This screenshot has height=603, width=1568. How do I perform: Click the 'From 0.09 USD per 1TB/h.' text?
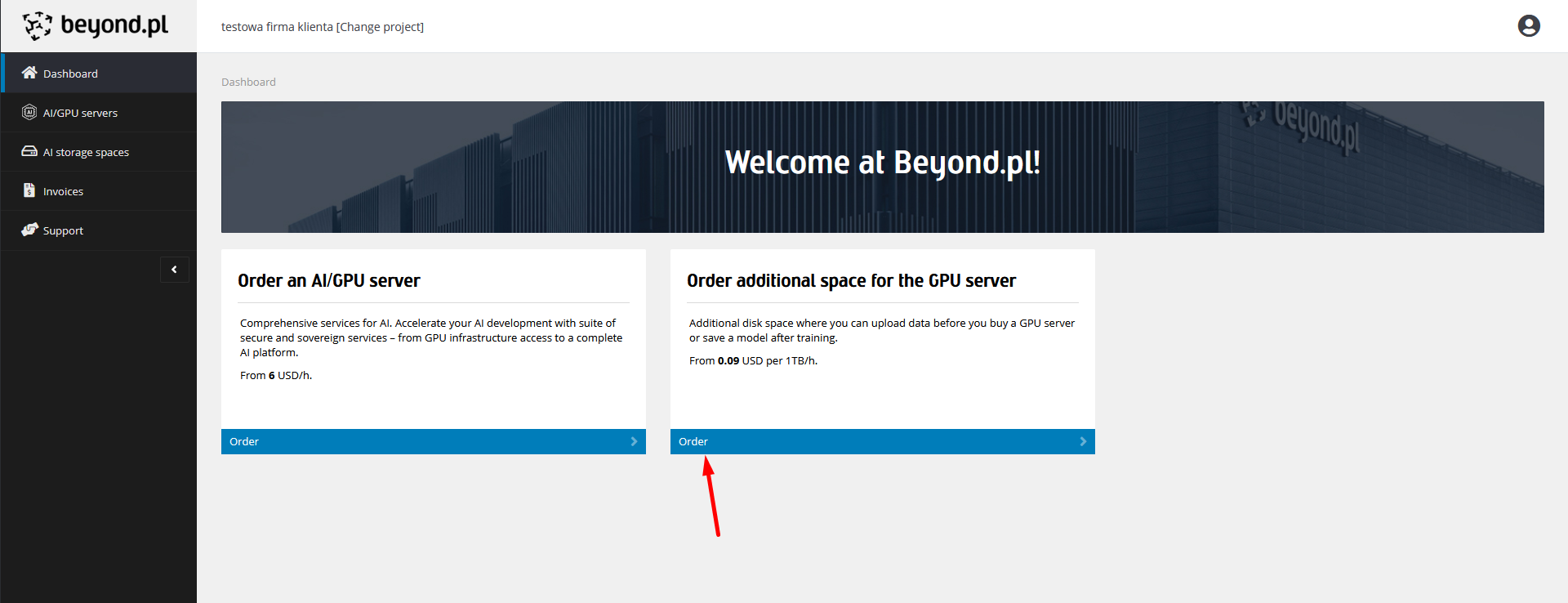(x=753, y=360)
